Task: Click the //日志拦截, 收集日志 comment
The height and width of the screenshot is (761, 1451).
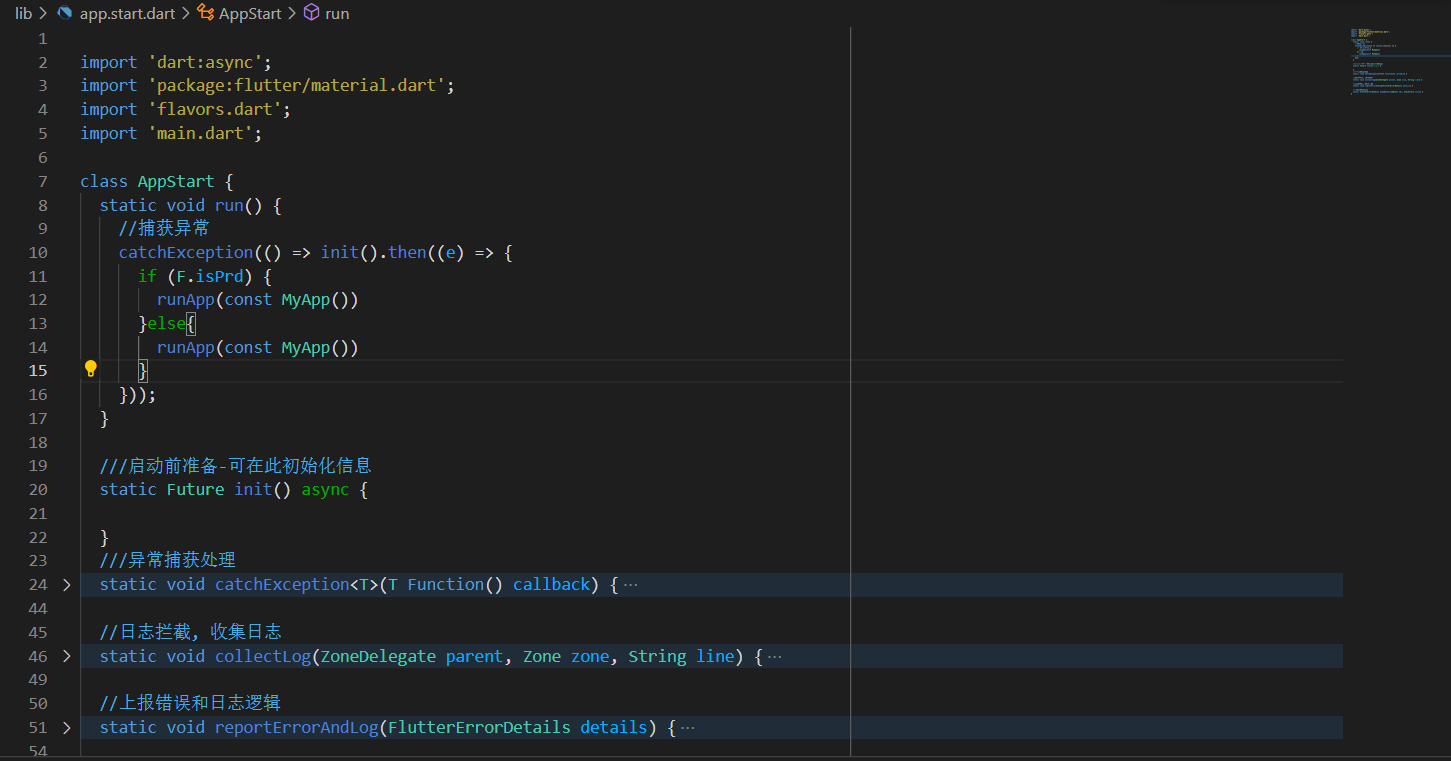Action: pyautogui.click(x=191, y=632)
